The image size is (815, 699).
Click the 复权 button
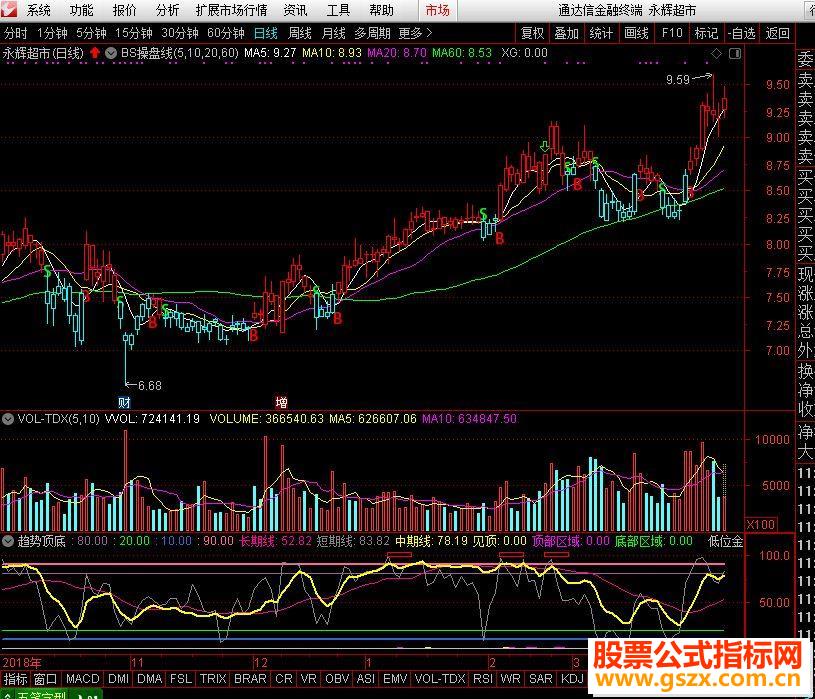532,33
